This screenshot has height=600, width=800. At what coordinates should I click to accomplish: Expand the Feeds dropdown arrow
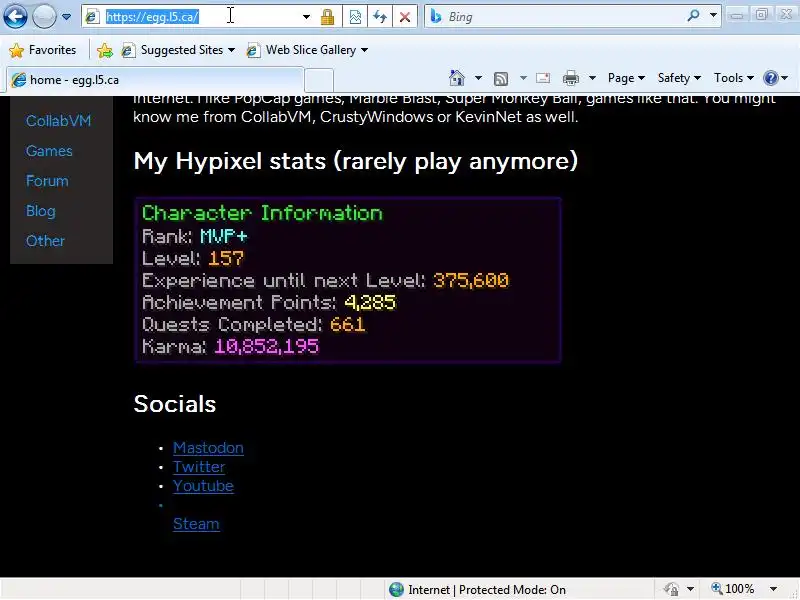coord(523,78)
